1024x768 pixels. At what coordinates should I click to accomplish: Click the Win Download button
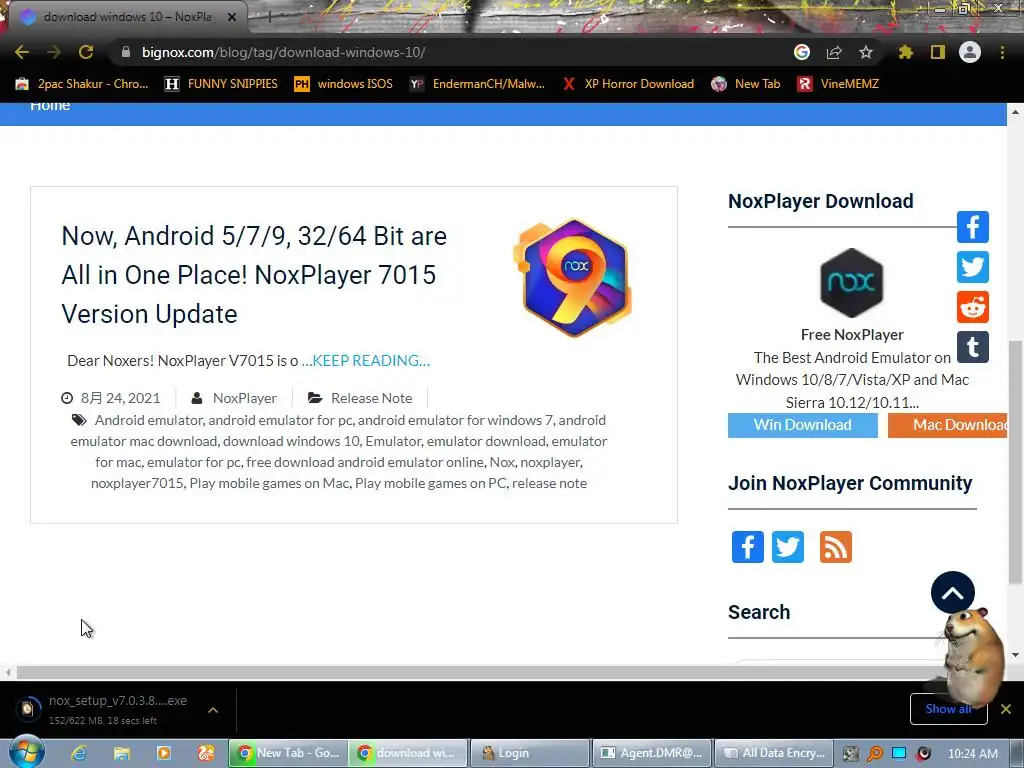[x=803, y=425]
